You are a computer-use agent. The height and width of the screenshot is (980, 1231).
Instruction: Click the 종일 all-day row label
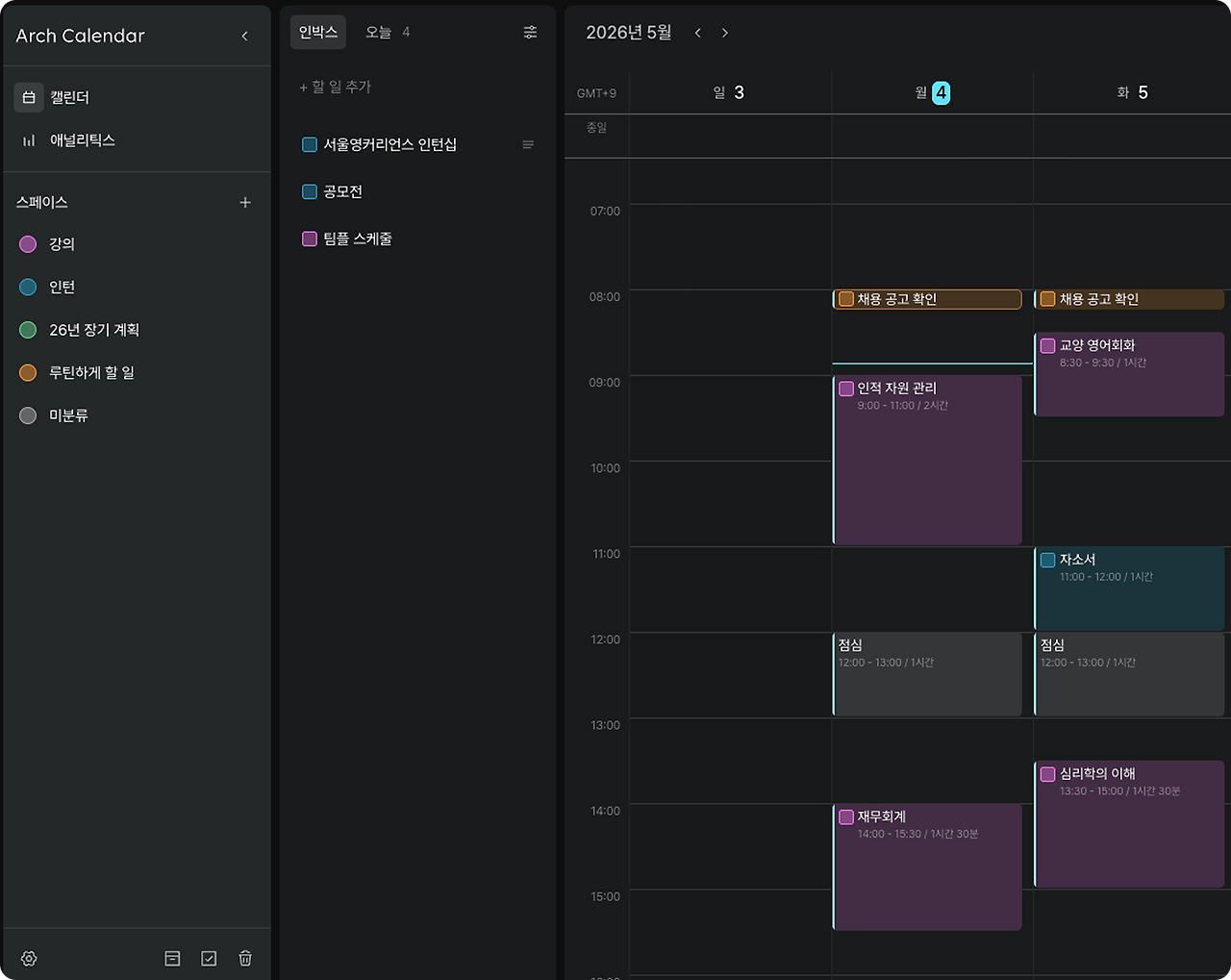(x=596, y=127)
